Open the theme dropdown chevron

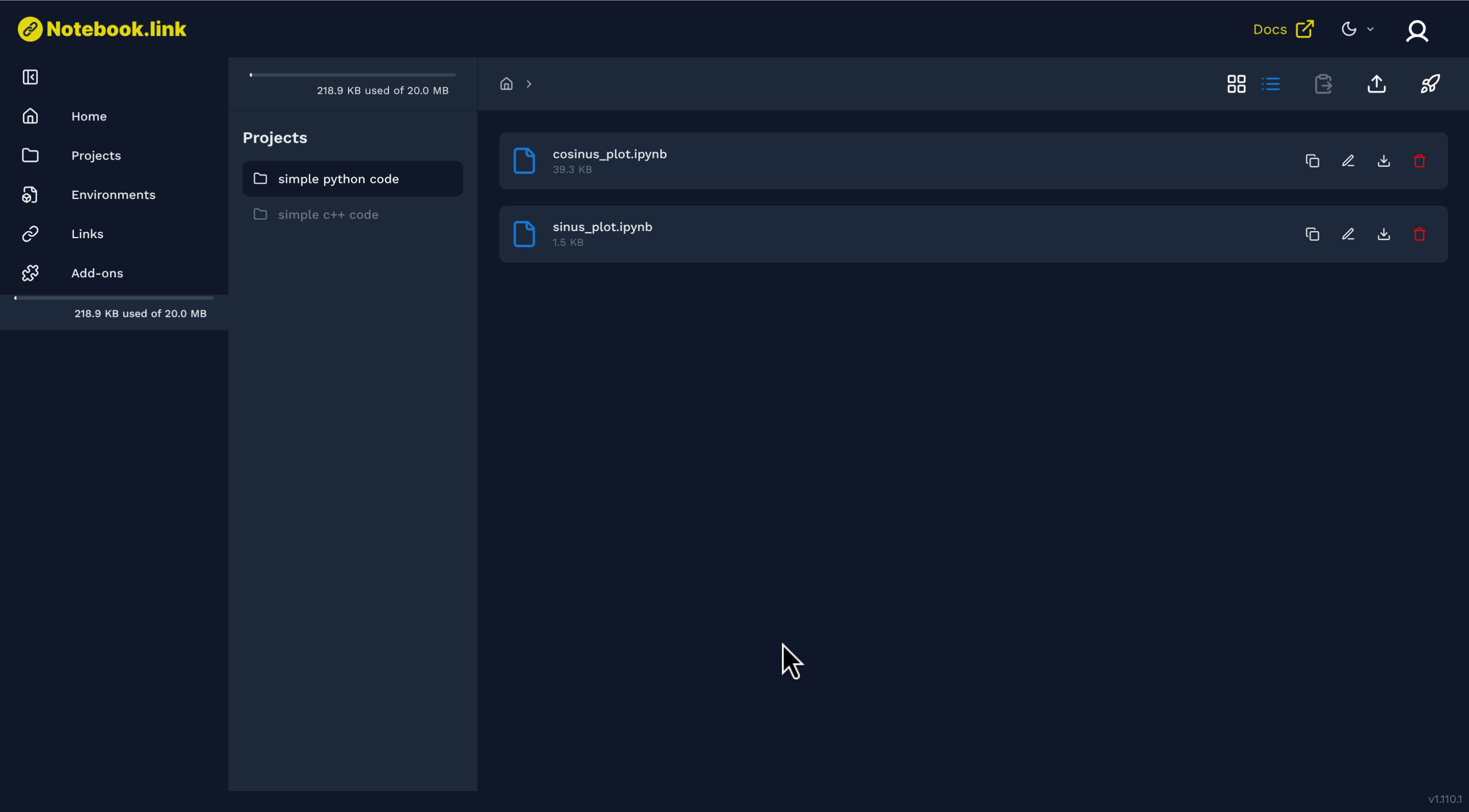click(1371, 29)
